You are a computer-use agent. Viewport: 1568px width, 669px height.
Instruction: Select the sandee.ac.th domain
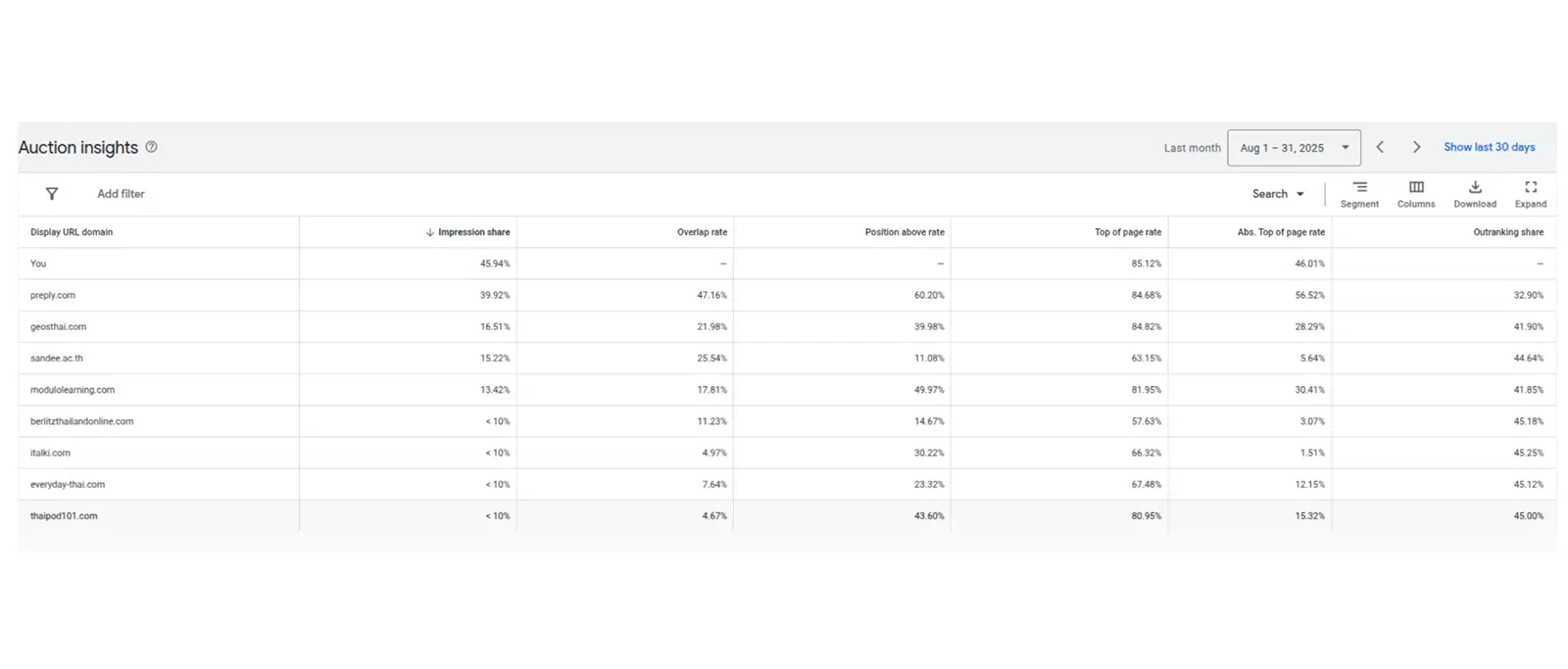[x=57, y=358]
